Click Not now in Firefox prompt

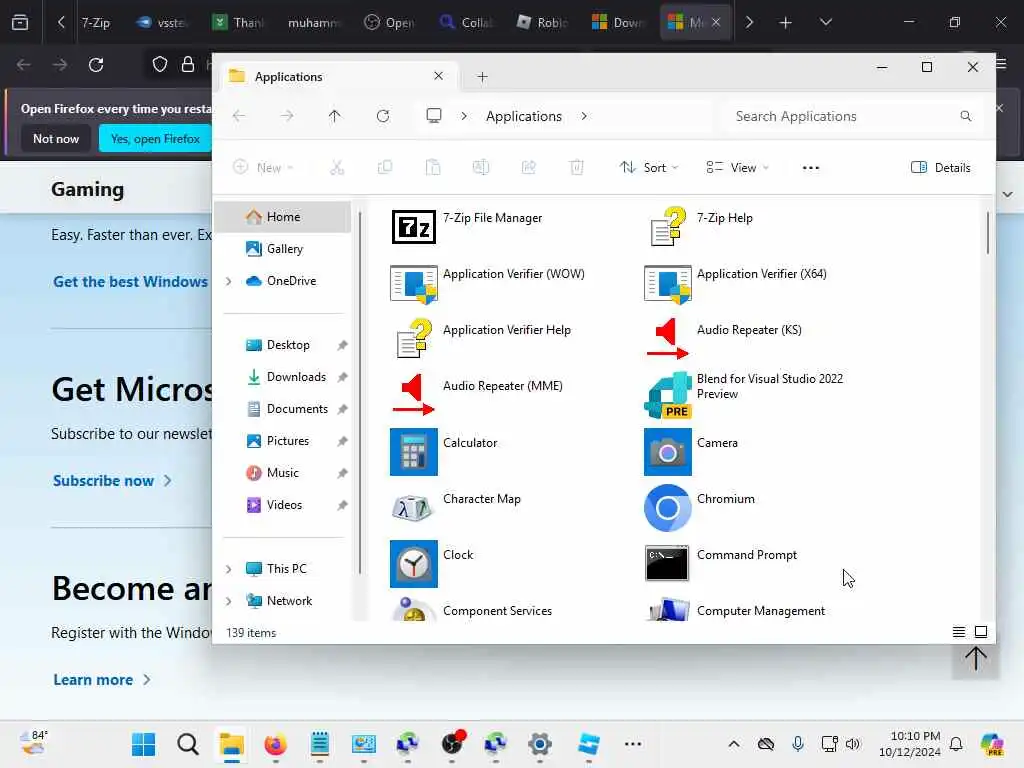coord(56,139)
